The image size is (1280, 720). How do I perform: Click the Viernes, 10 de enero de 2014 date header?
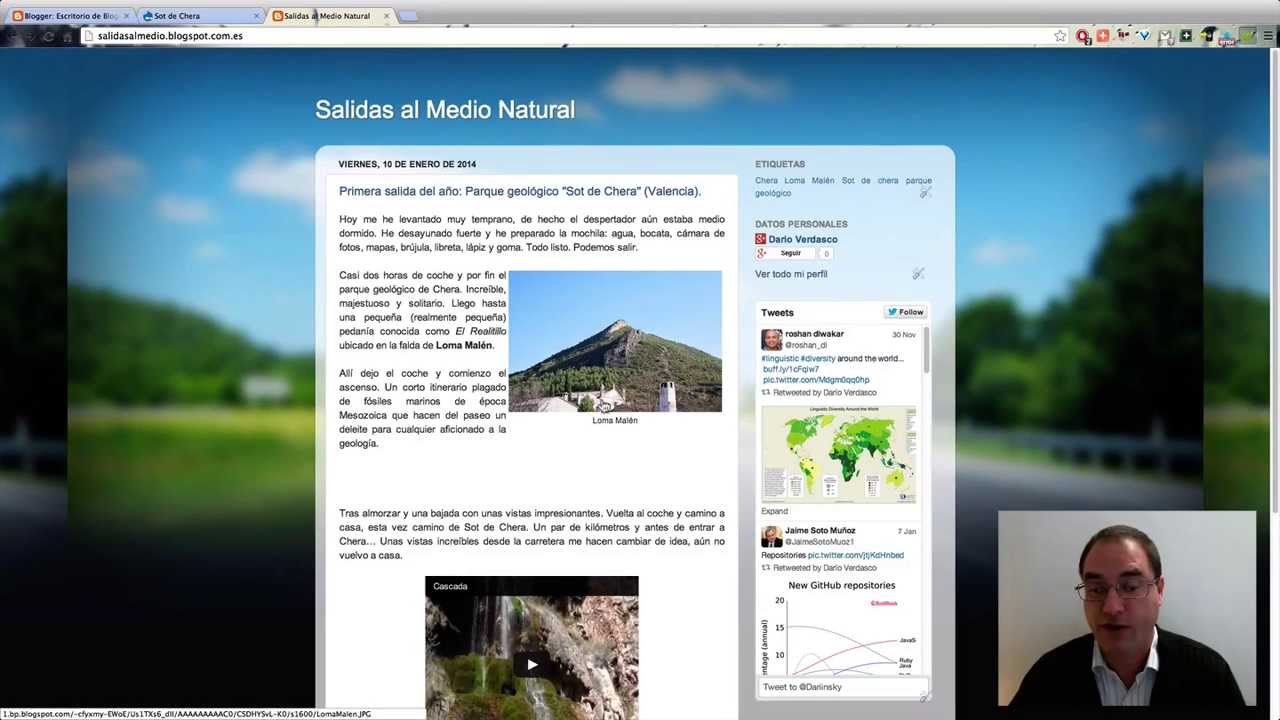click(407, 164)
